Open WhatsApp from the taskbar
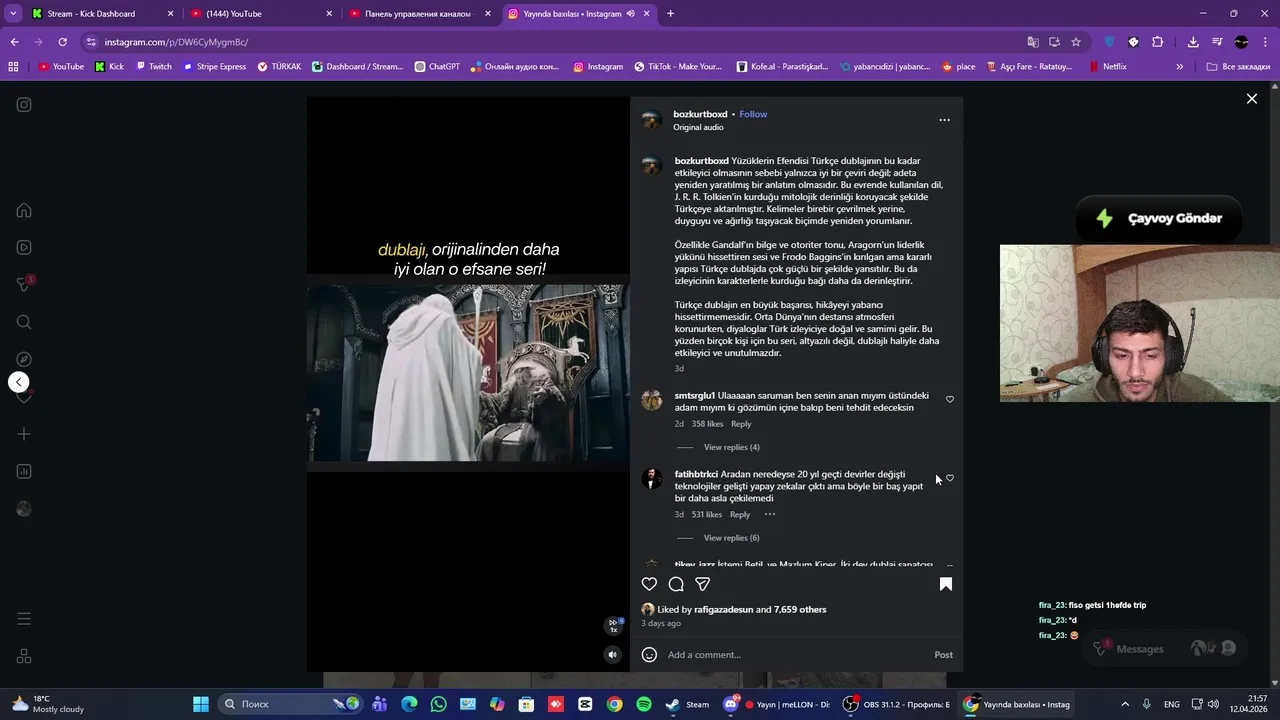Viewport: 1280px width, 720px height. (438, 704)
